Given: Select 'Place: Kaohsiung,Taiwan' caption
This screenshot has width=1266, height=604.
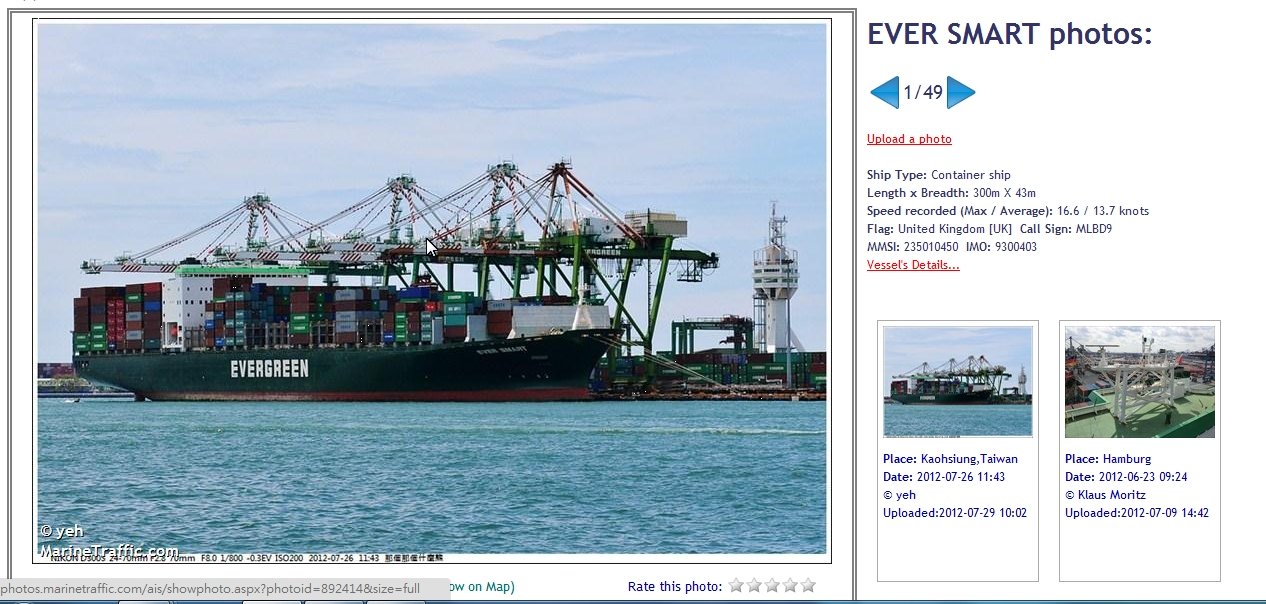Looking at the screenshot, I should point(950,459).
